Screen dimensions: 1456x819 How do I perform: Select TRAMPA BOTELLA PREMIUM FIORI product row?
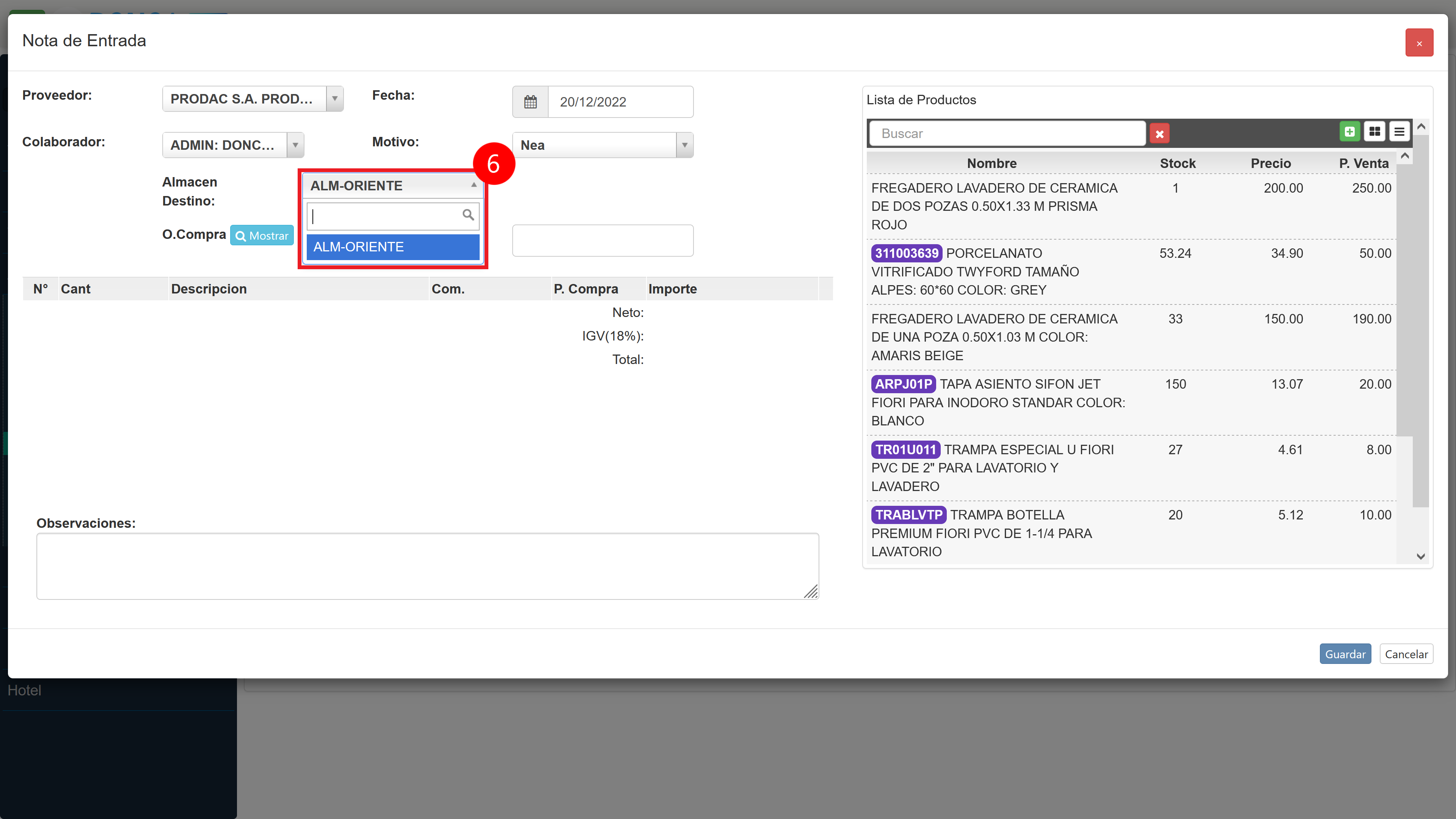(x=1131, y=533)
